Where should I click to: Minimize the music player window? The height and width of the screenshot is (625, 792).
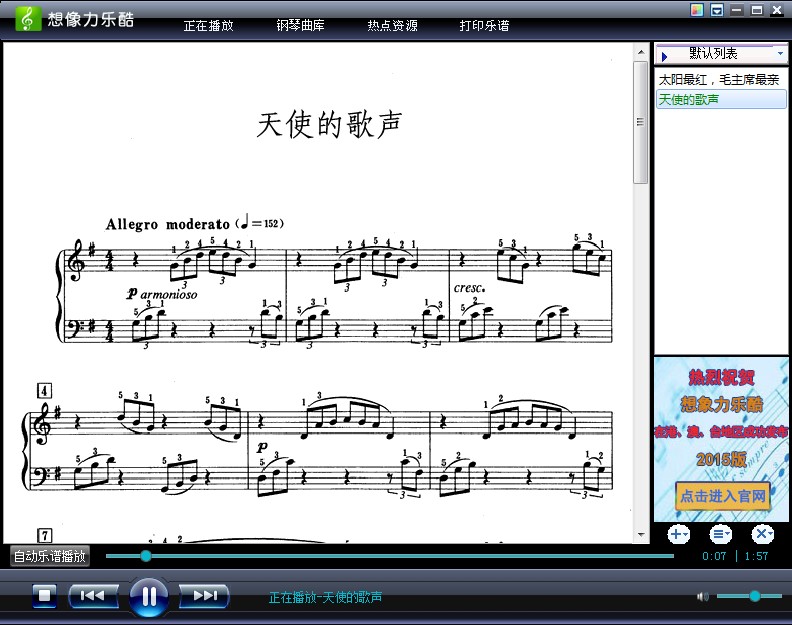tap(737, 10)
